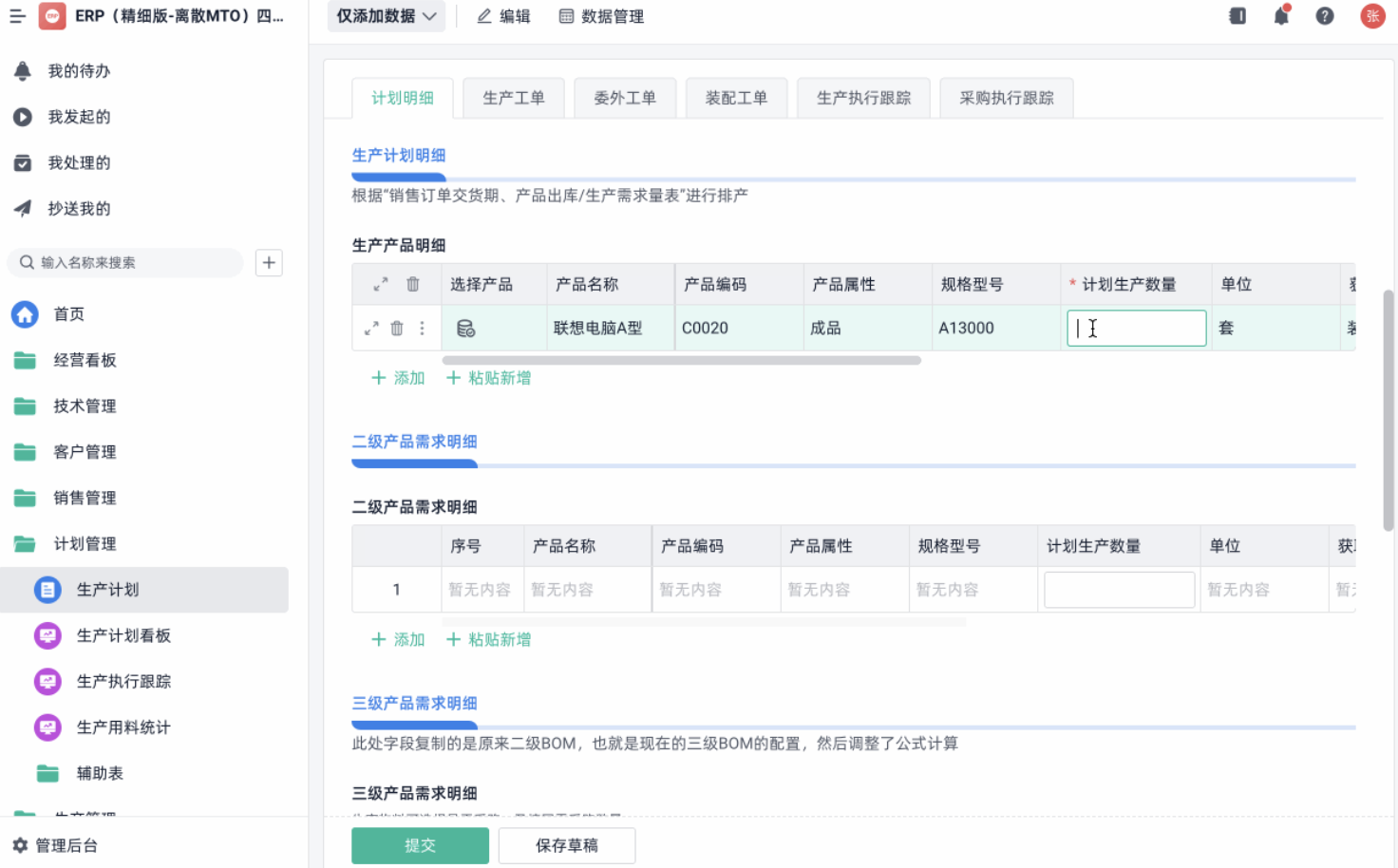Viewport: 1398px width, 868px height.
Task: Expand the 销售管理 folder
Action: tap(85, 499)
